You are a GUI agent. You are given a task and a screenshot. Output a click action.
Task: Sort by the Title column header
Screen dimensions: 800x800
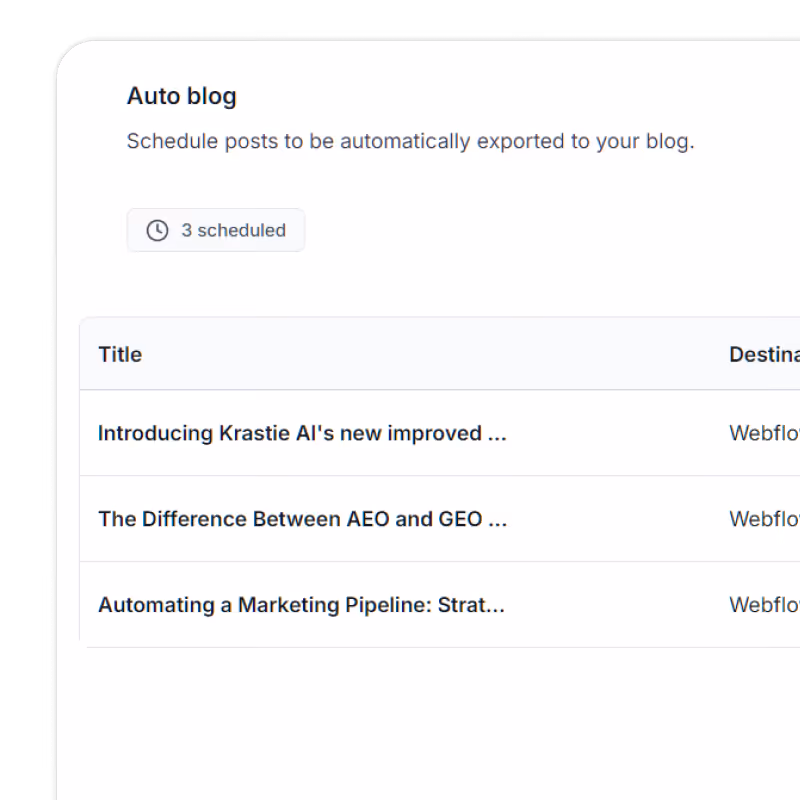[120, 354]
